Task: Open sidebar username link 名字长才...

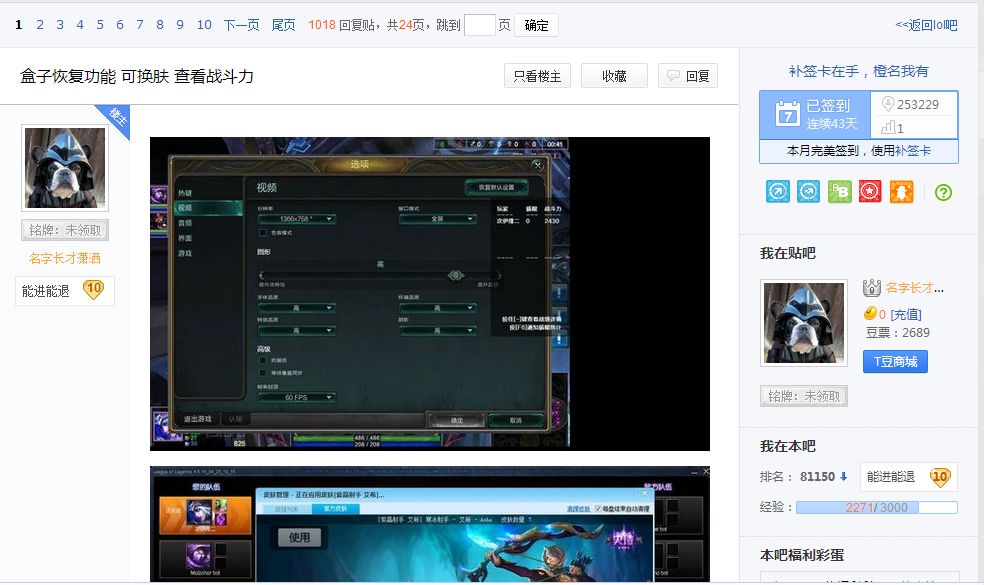Action: (x=914, y=288)
